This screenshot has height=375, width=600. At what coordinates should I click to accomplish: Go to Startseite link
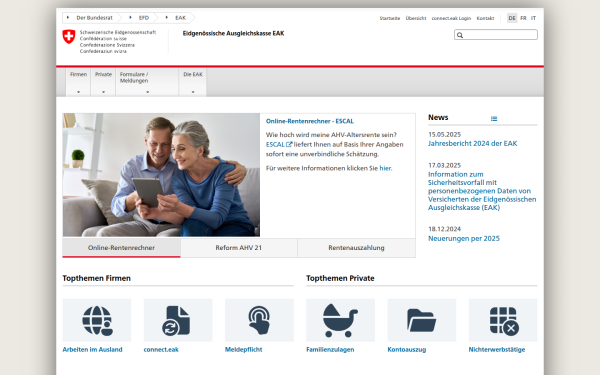click(390, 18)
